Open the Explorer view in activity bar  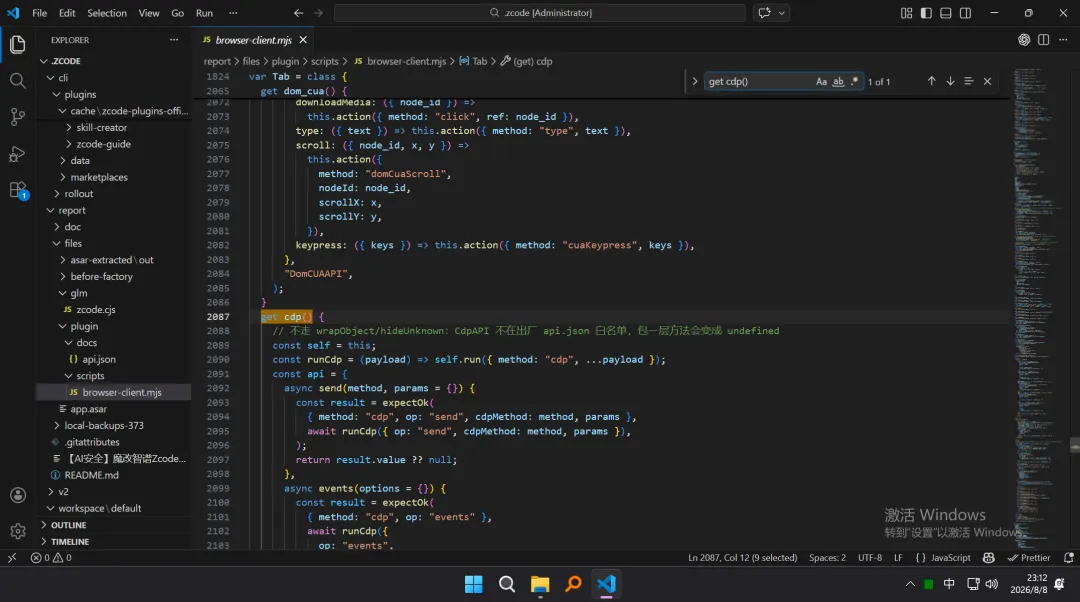click(x=18, y=45)
